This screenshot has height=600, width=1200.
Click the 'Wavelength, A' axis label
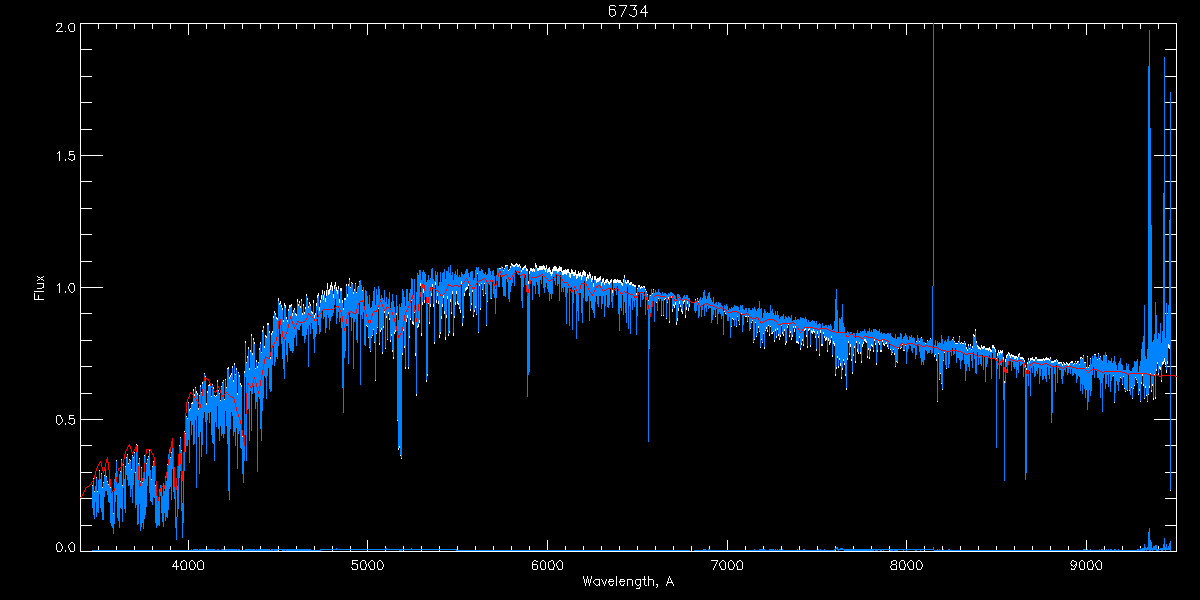(627, 581)
